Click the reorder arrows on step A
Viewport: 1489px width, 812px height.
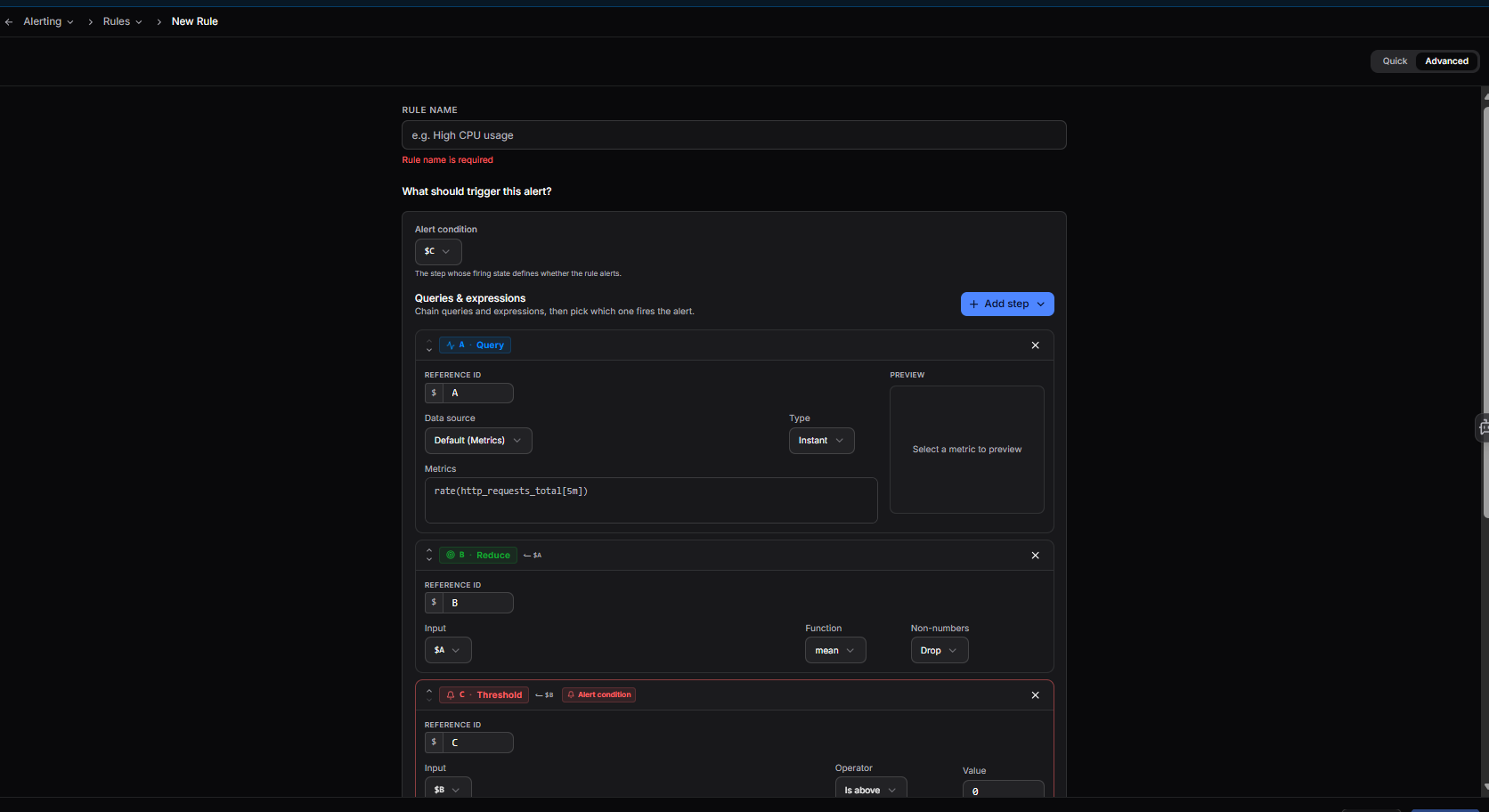(429, 345)
